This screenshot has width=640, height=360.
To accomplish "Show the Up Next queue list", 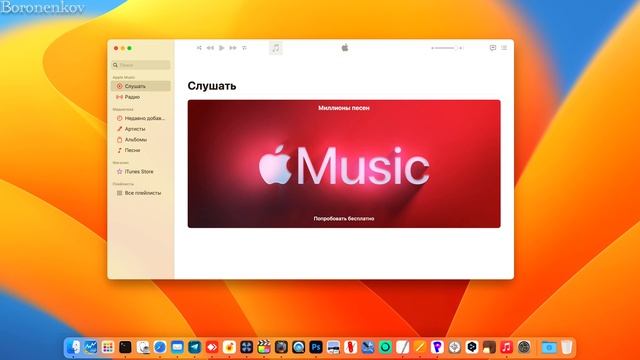I will click(504, 48).
